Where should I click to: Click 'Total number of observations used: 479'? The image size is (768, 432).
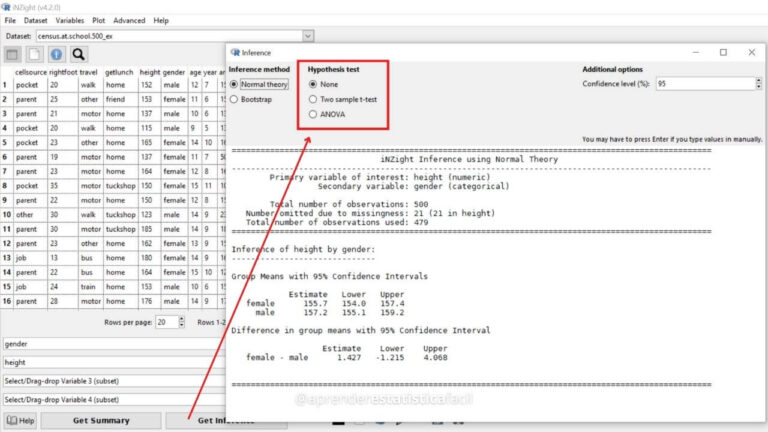pos(337,222)
